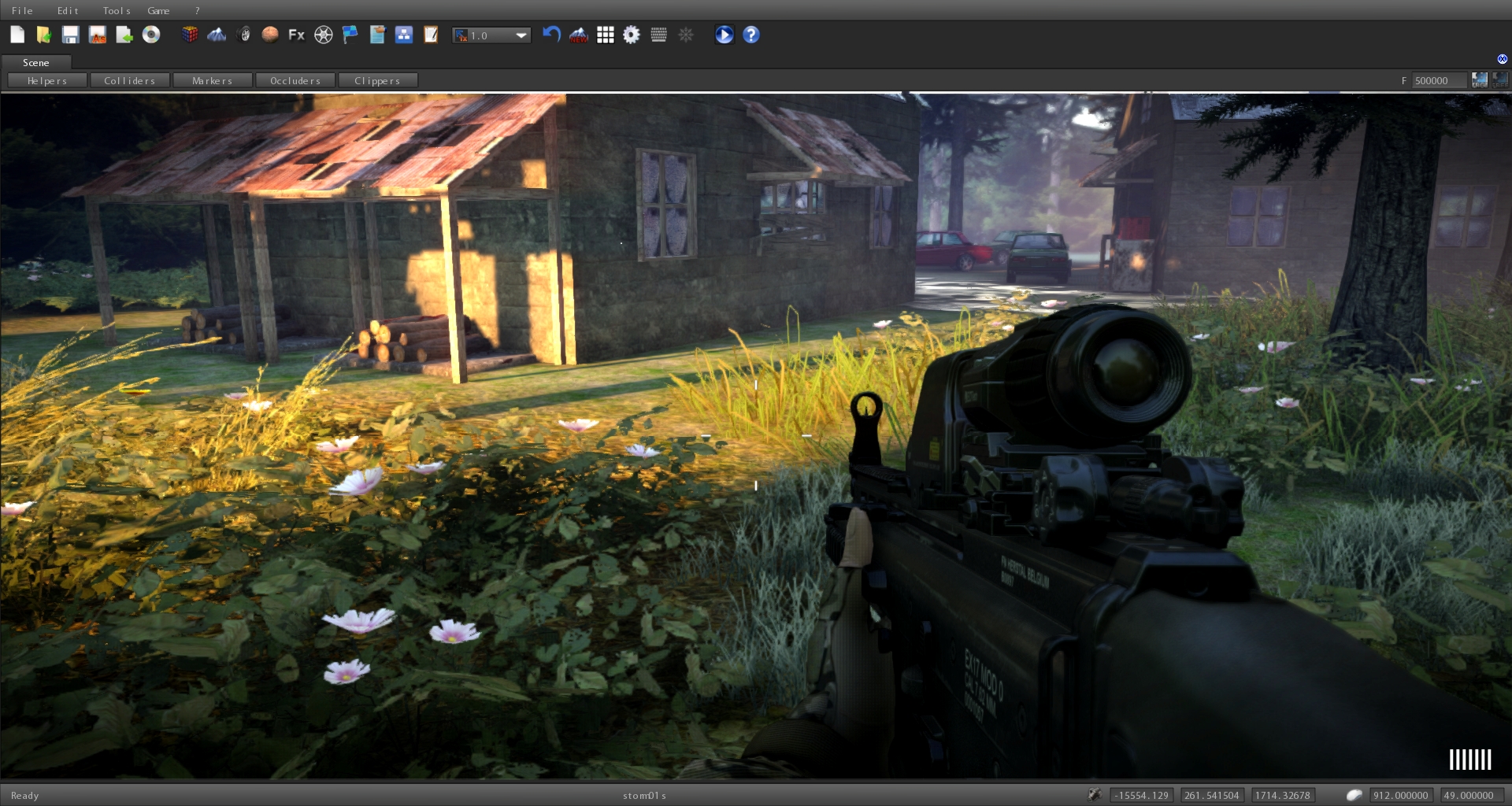The height and width of the screenshot is (806, 1512).
Task: Click the mouse icon in status bar
Action: pos(1354,795)
